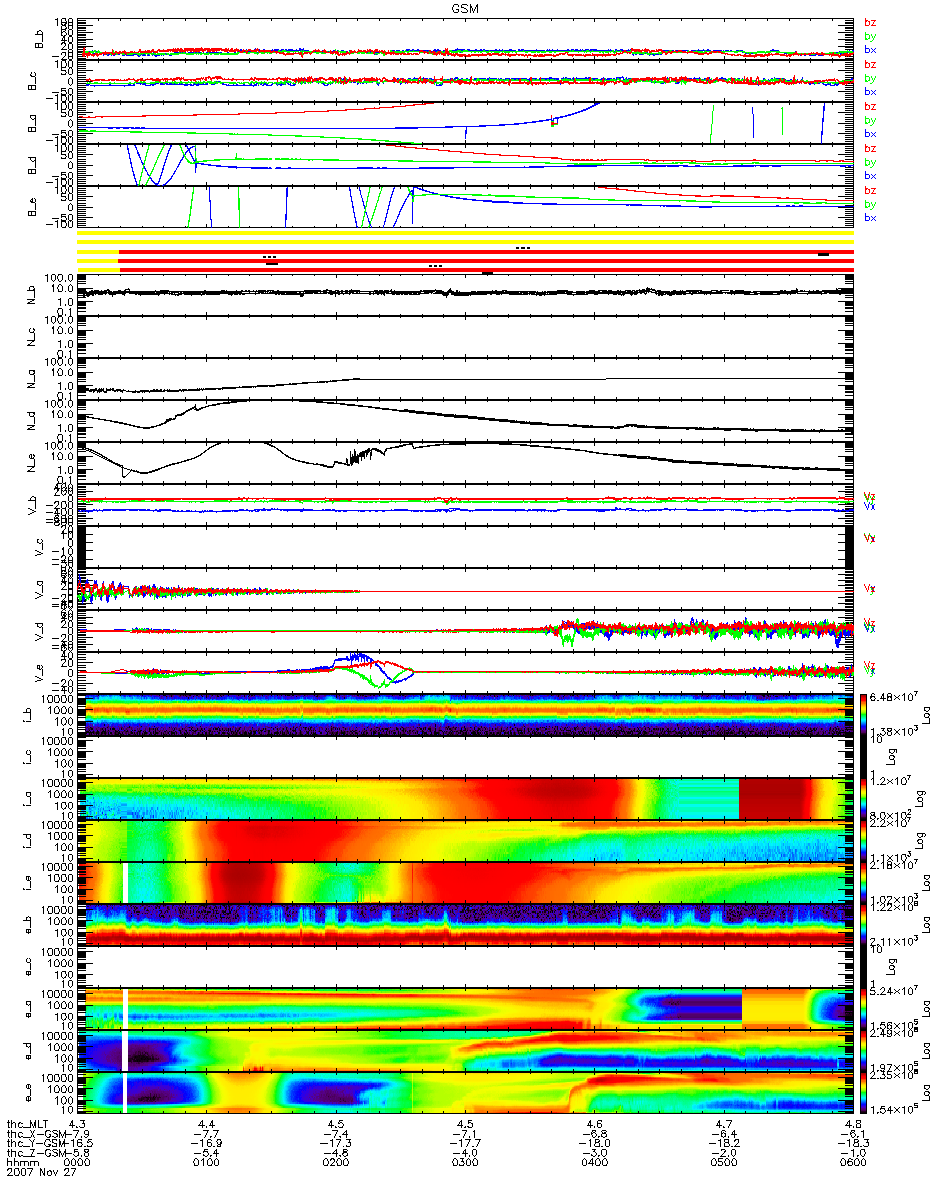Click the GSM title above the plots
The width and height of the screenshot is (930, 1200).
(x=464, y=7)
